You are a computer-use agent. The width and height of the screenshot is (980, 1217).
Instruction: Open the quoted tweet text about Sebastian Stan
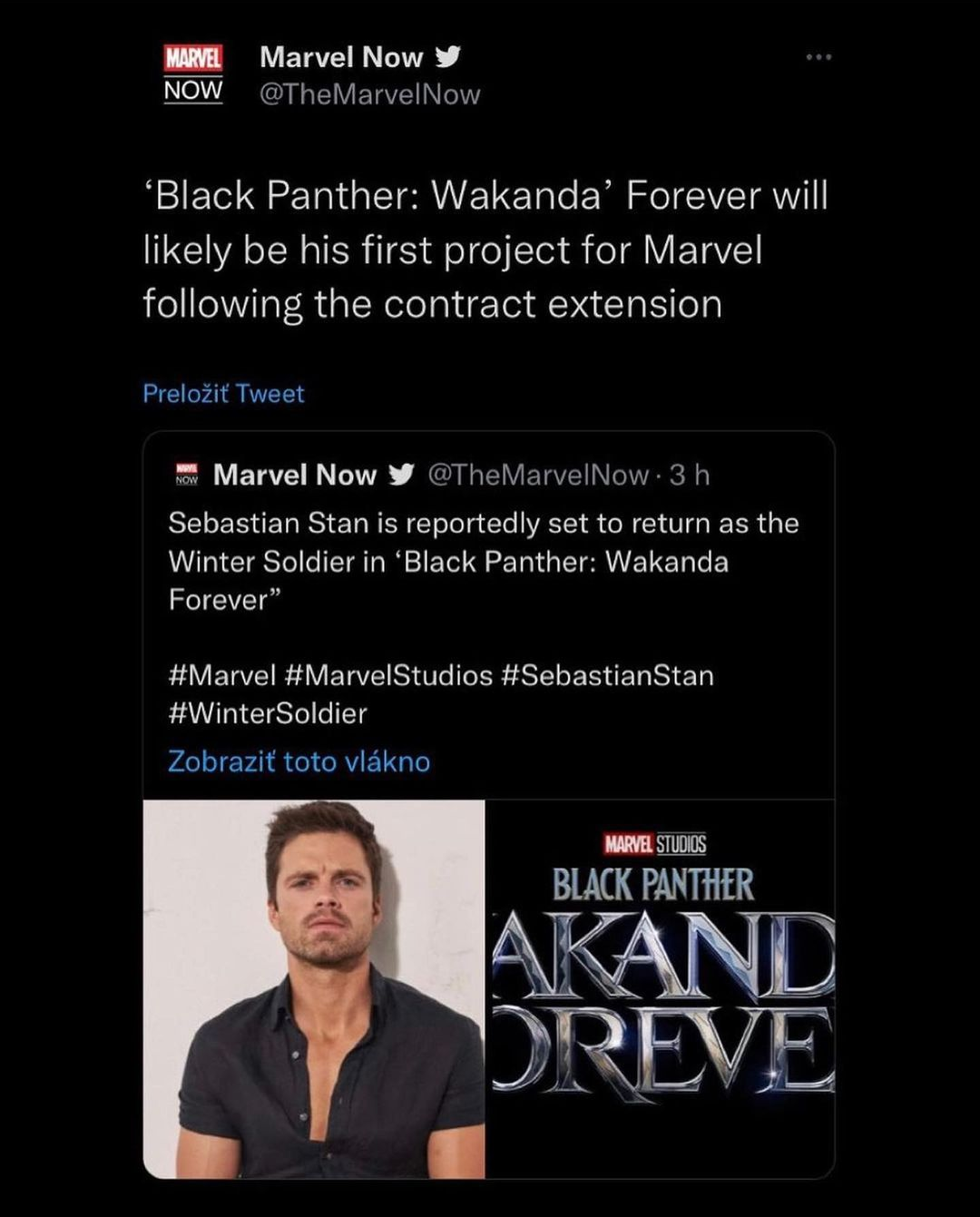pos(484,561)
